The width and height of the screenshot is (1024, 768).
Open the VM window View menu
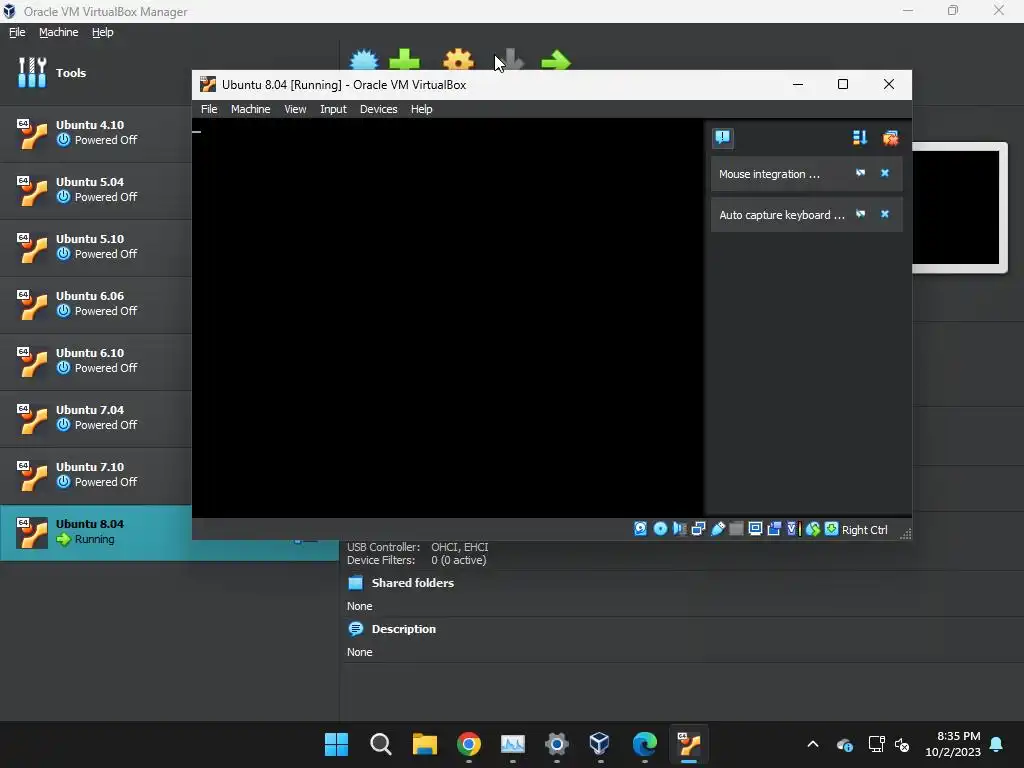pos(295,109)
